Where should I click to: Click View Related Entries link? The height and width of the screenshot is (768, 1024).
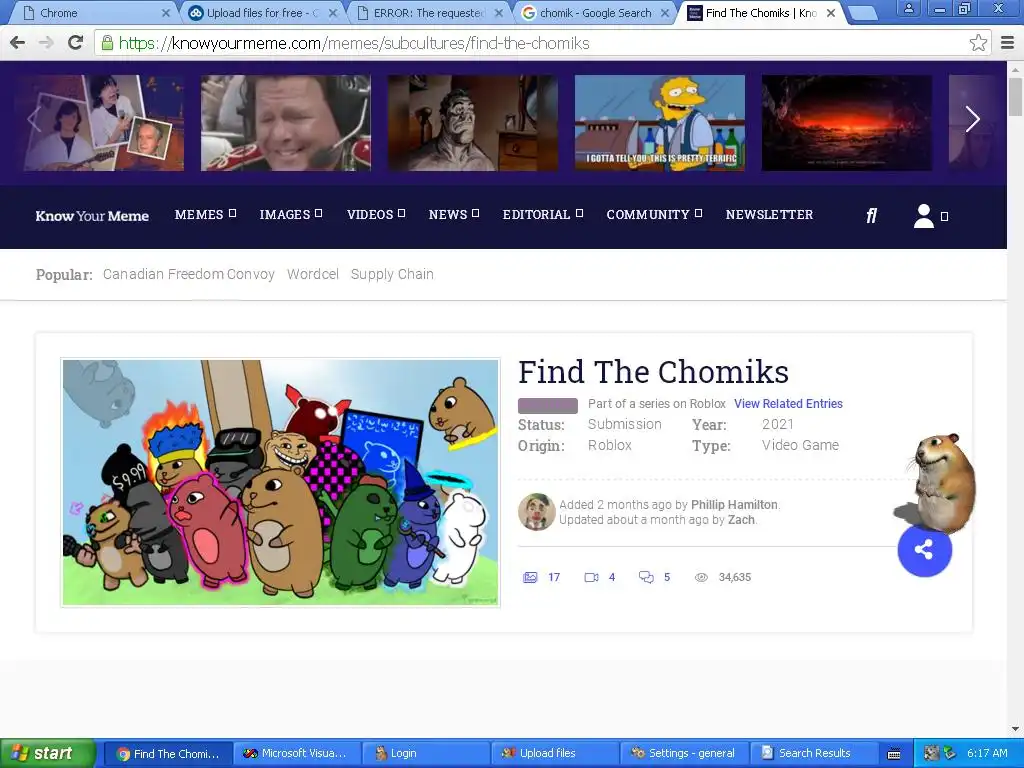coord(788,404)
